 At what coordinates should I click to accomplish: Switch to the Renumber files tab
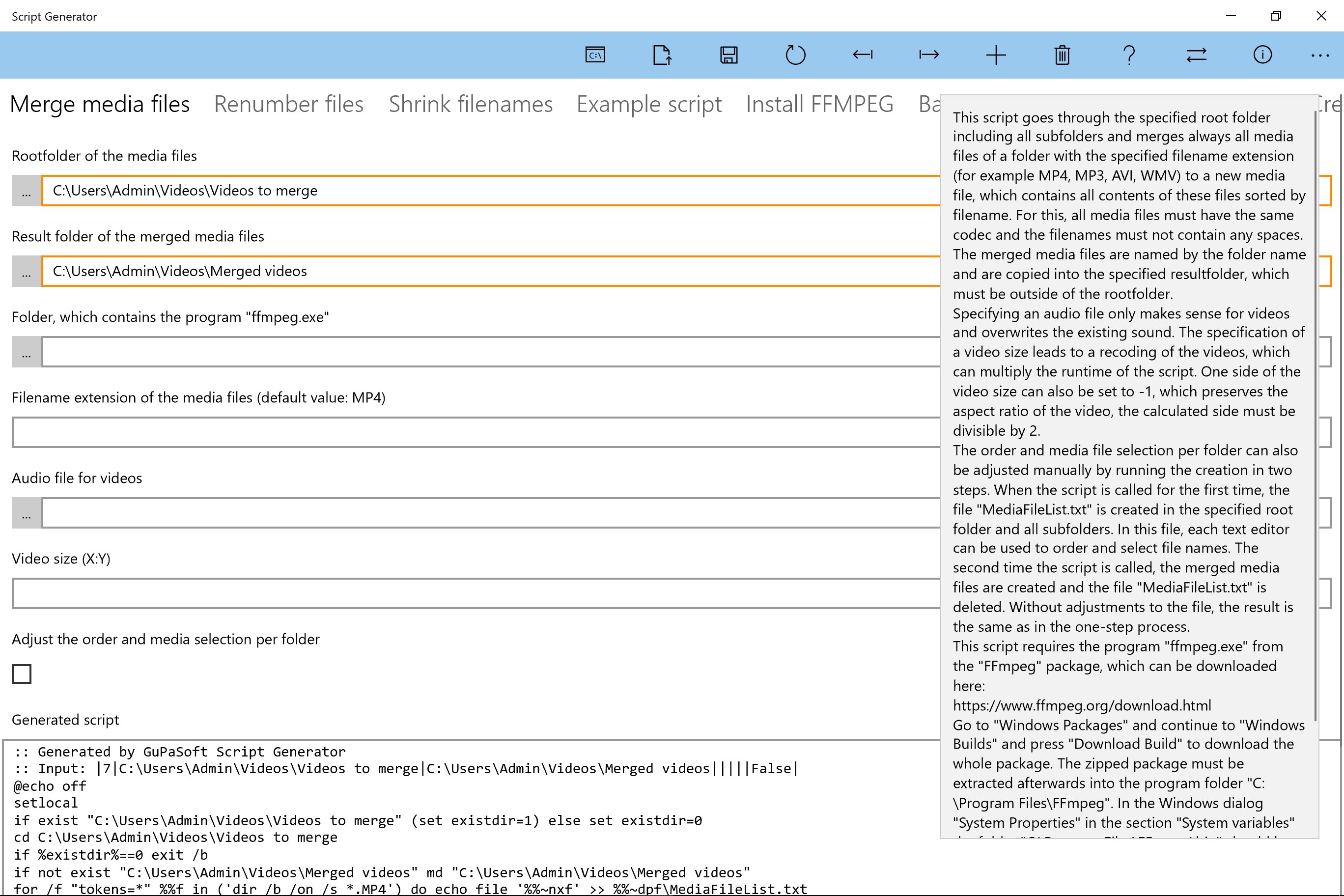click(288, 104)
